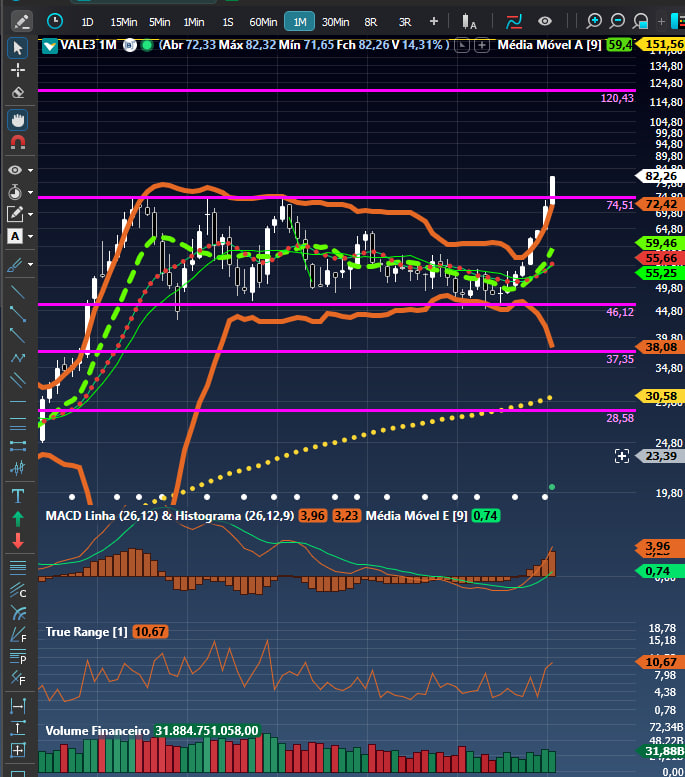Image resolution: width=685 pixels, height=777 pixels.
Task: Click the Volume Financeiro indicator label
Action: tap(97, 731)
